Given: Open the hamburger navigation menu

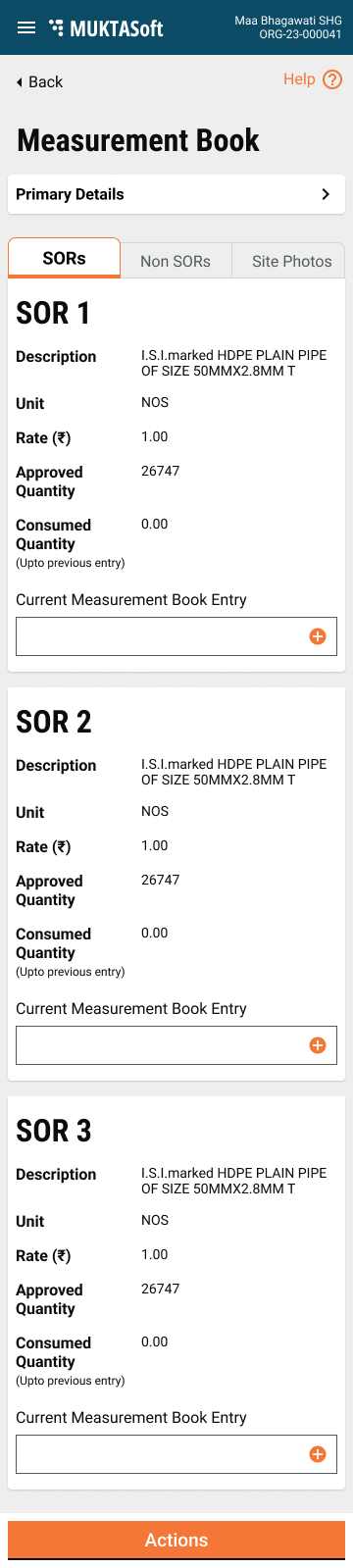Looking at the screenshot, I should tap(26, 27).
